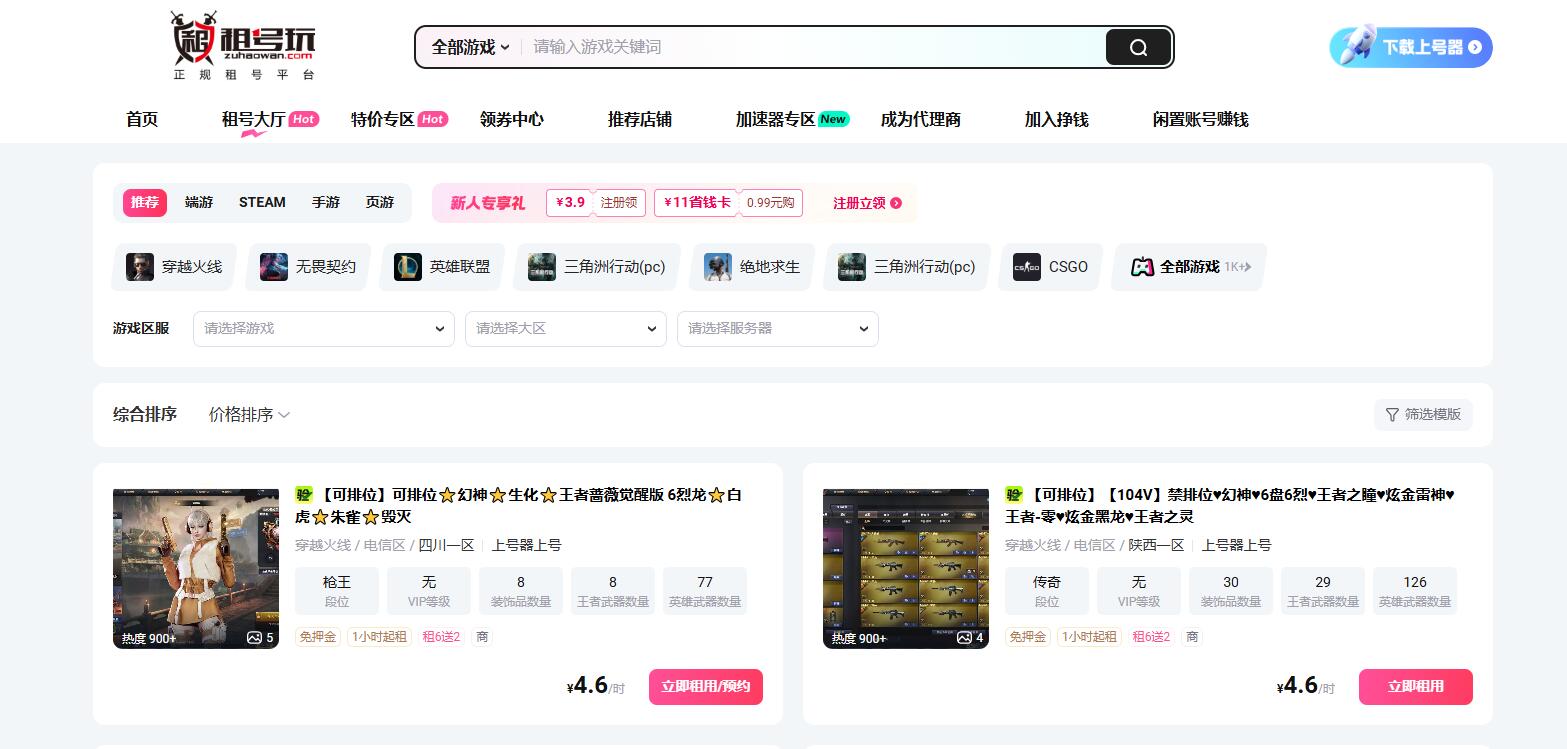Open the 请选择服务器 dropdown

[778, 329]
